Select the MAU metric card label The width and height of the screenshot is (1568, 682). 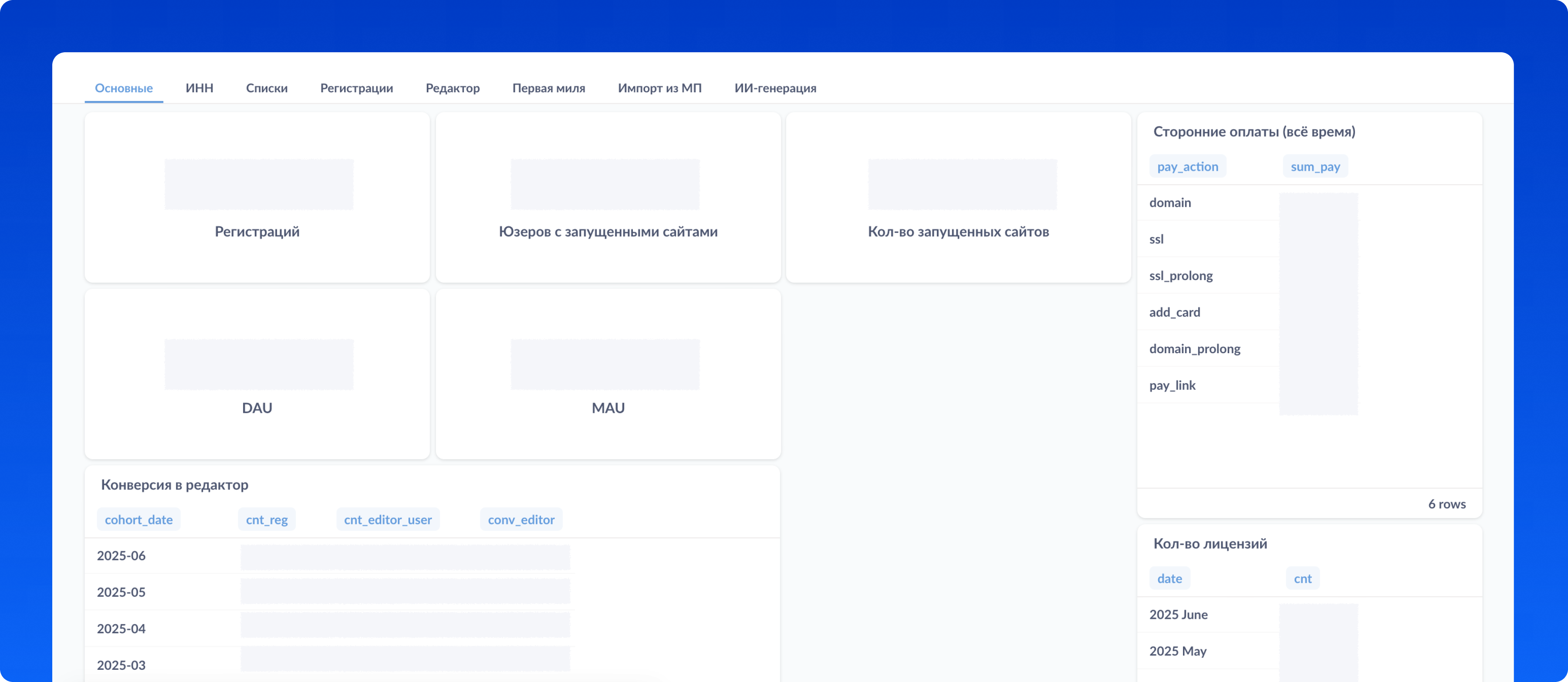point(608,408)
